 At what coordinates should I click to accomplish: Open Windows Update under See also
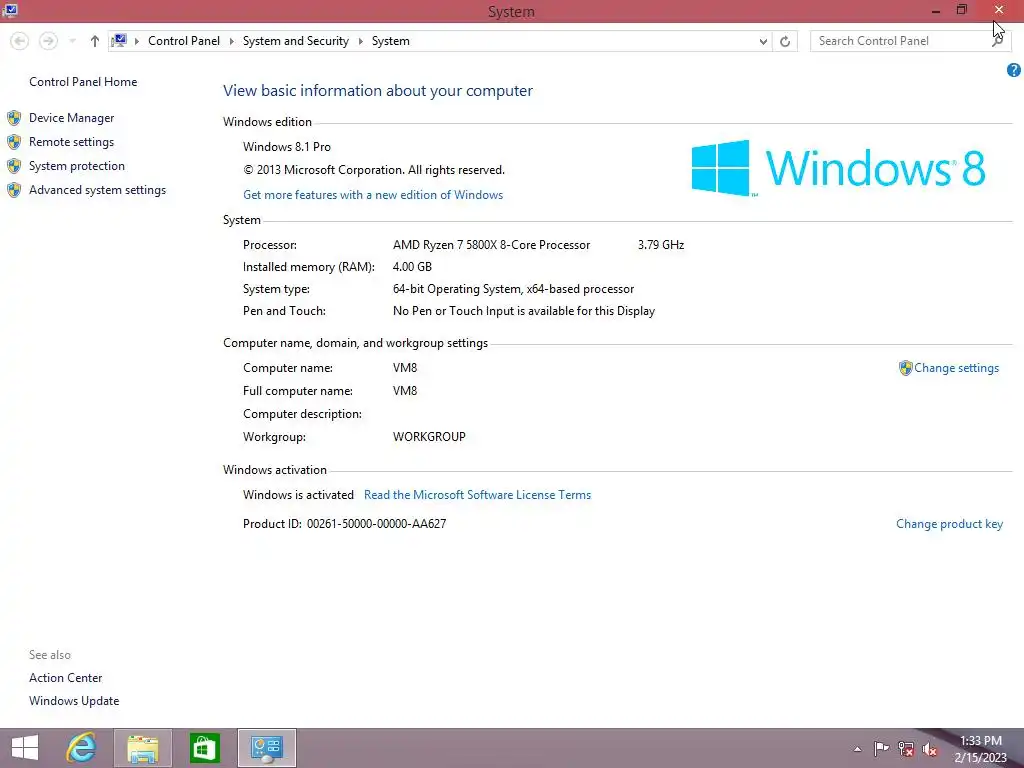point(74,701)
